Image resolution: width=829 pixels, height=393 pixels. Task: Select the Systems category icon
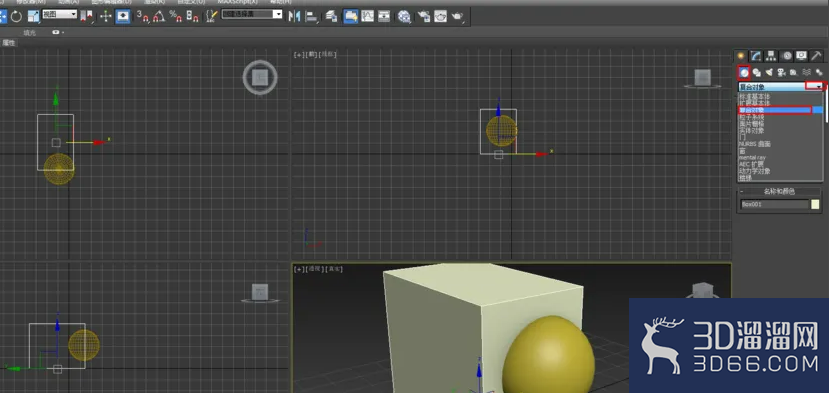(x=819, y=72)
